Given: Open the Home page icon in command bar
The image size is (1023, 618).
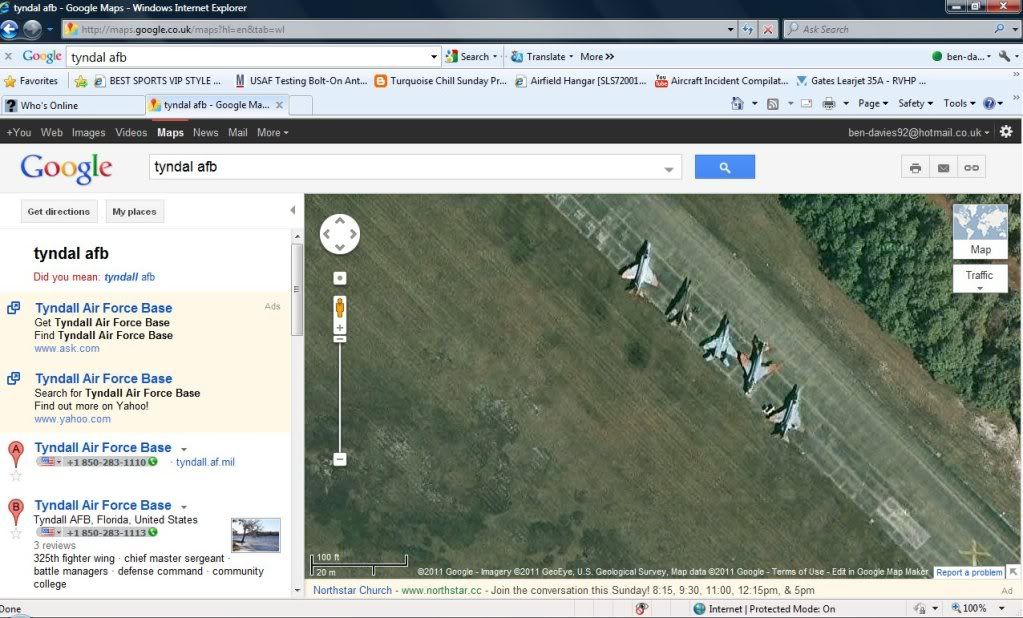Looking at the screenshot, I should pos(737,103).
